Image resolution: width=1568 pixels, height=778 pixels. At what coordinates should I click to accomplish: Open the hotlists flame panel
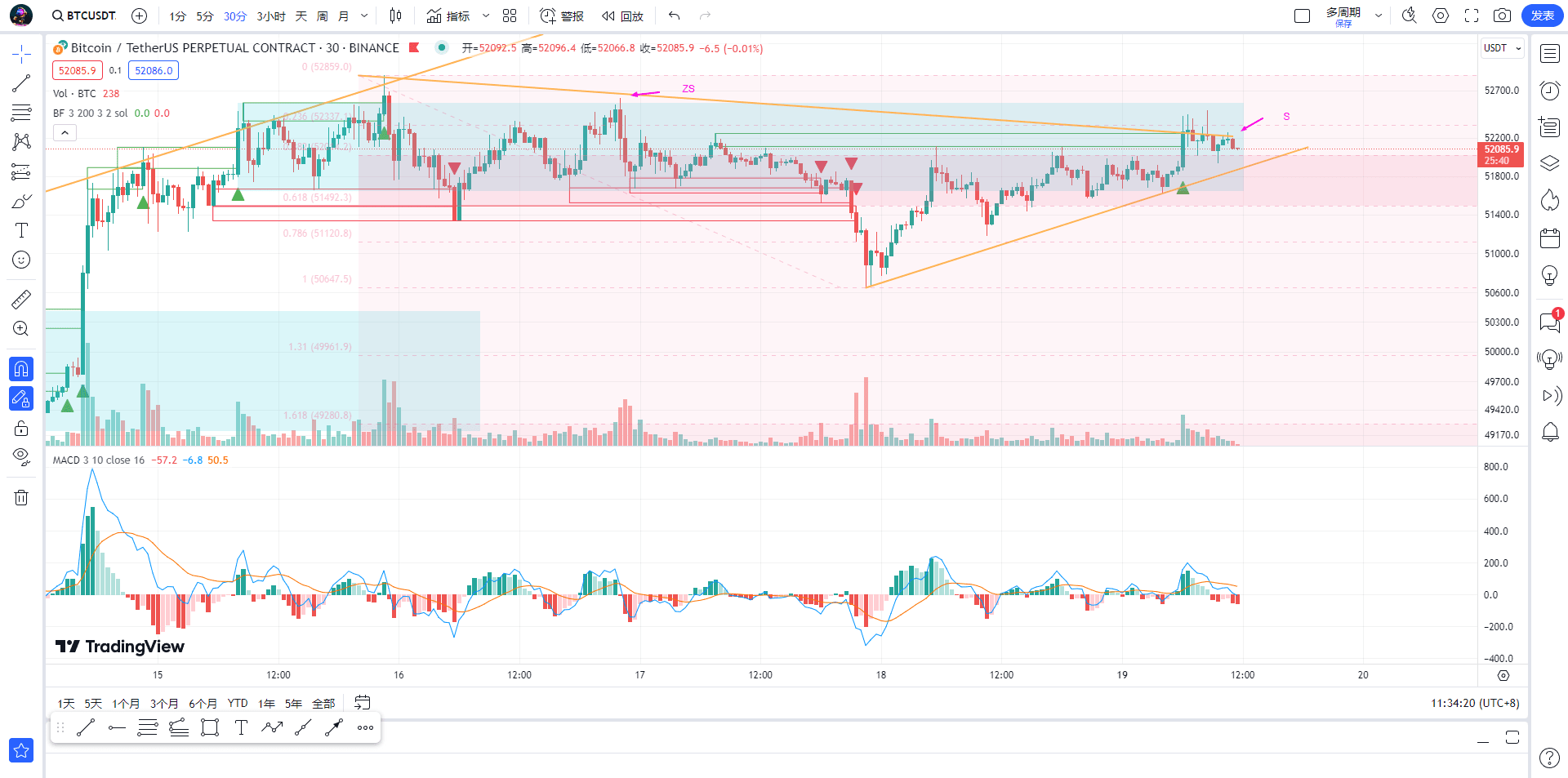tap(1549, 200)
